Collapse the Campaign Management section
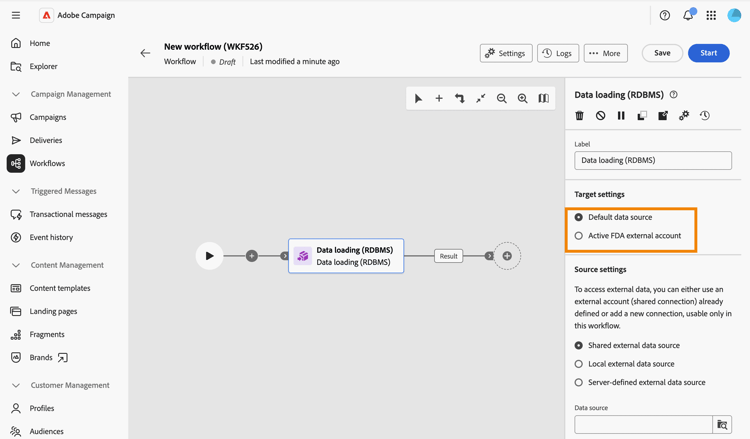Image resolution: width=750 pixels, height=439 pixels. tap(16, 94)
